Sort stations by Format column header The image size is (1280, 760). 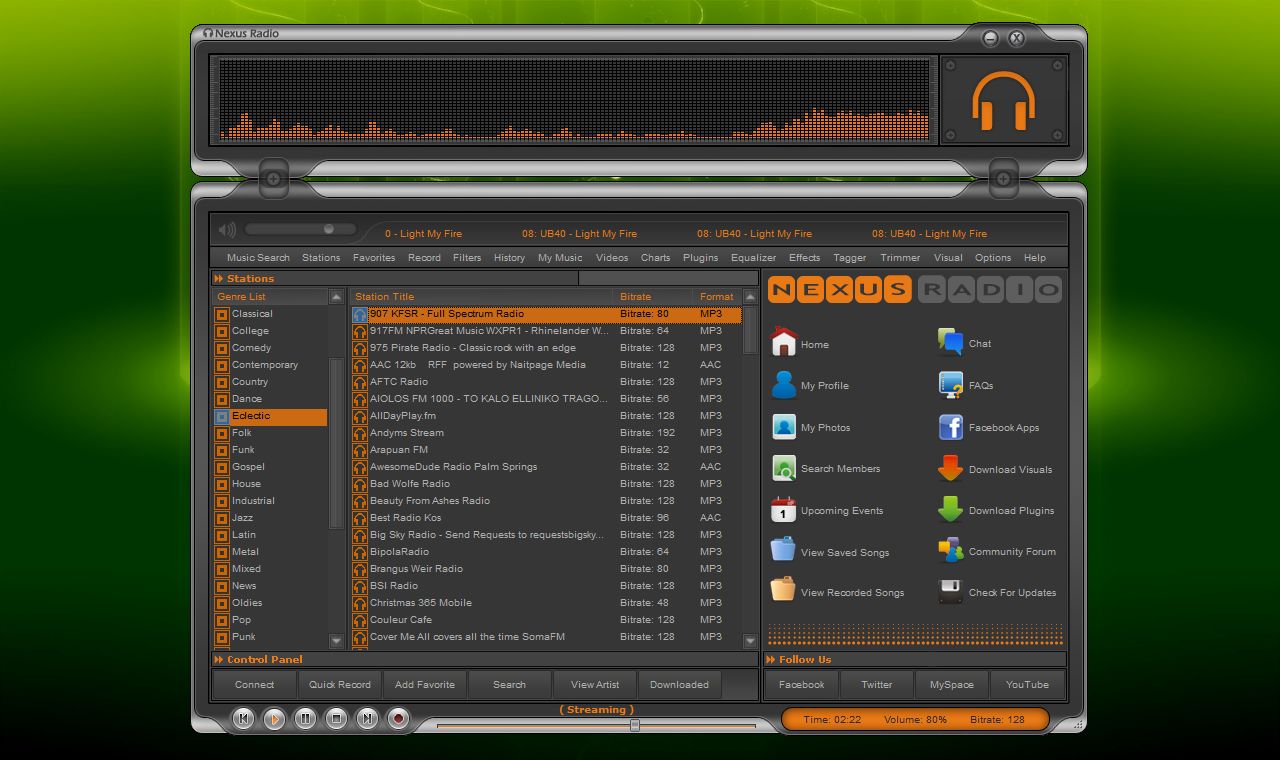point(717,296)
